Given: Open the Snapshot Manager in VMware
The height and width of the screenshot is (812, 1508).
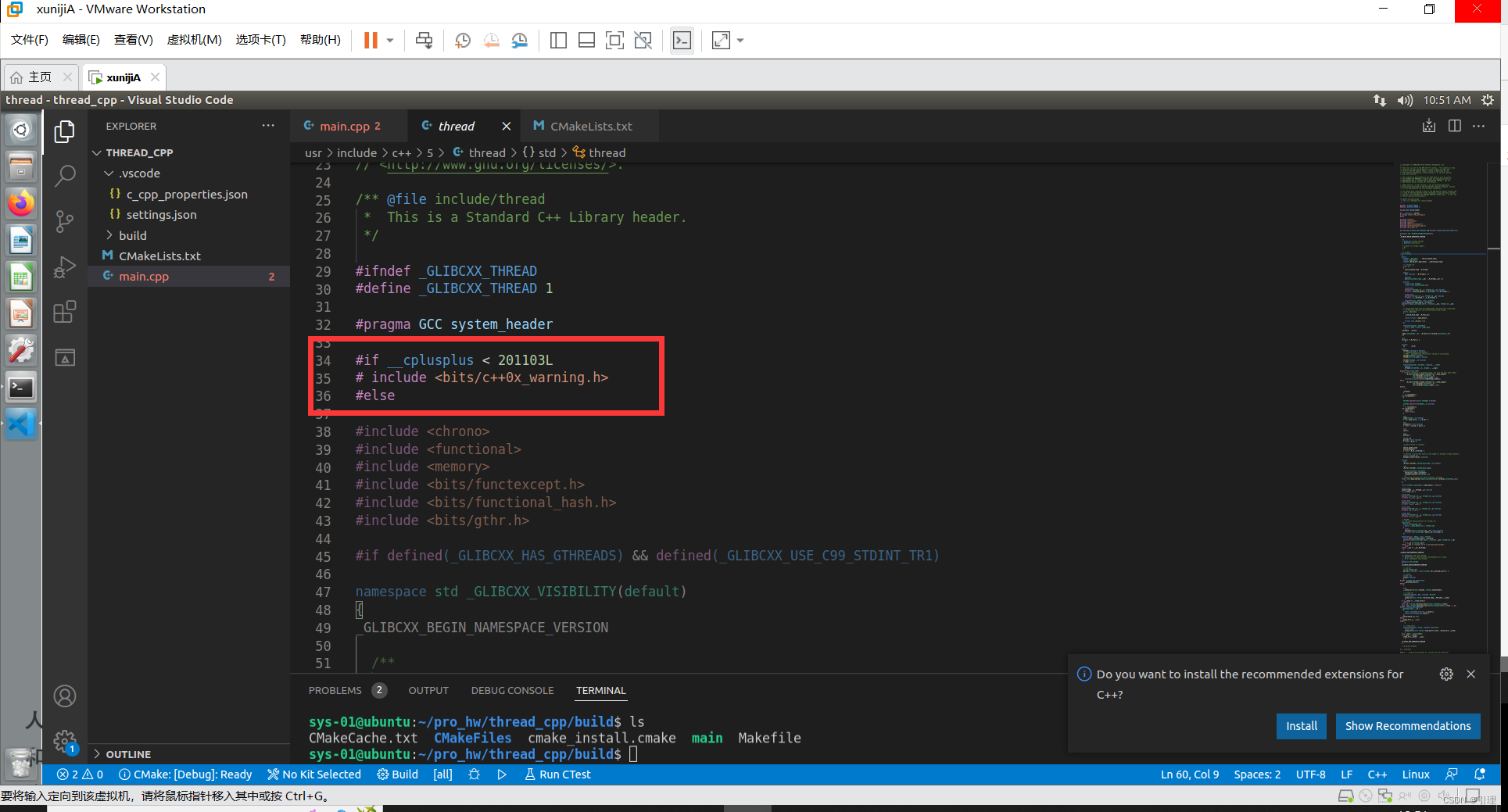Looking at the screenshot, I should 519,40.
